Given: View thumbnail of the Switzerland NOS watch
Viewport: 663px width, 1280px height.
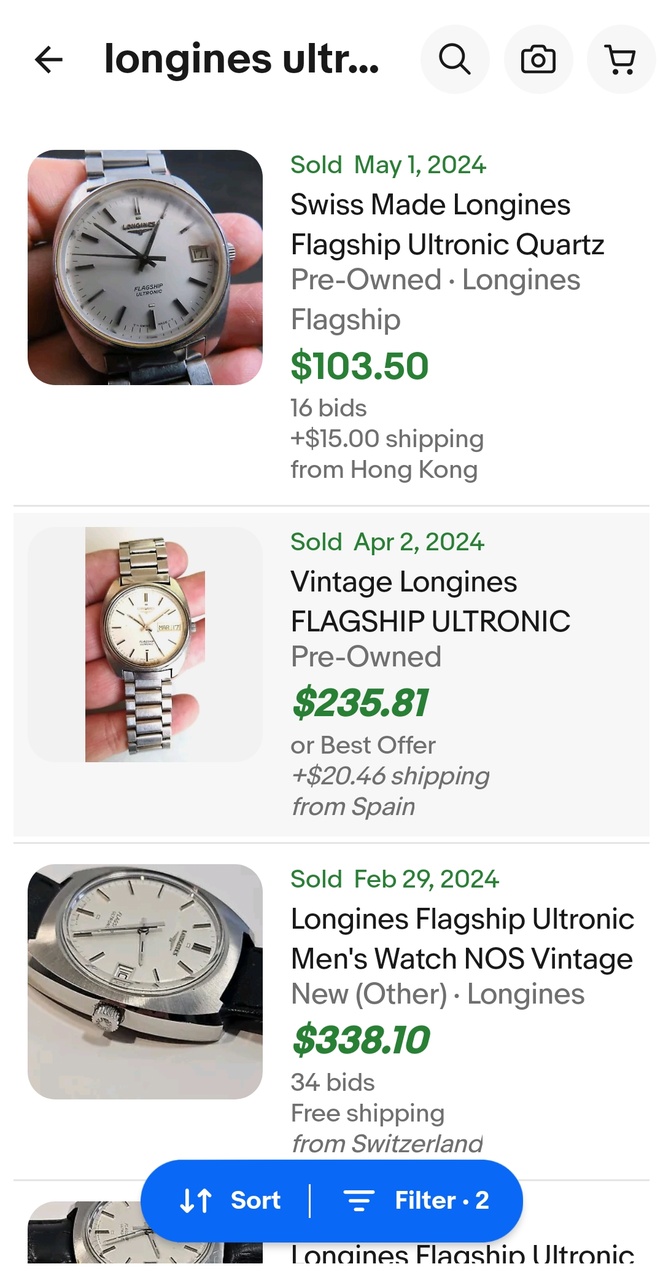Looking at the screenshot, I should tap(145, 981).
